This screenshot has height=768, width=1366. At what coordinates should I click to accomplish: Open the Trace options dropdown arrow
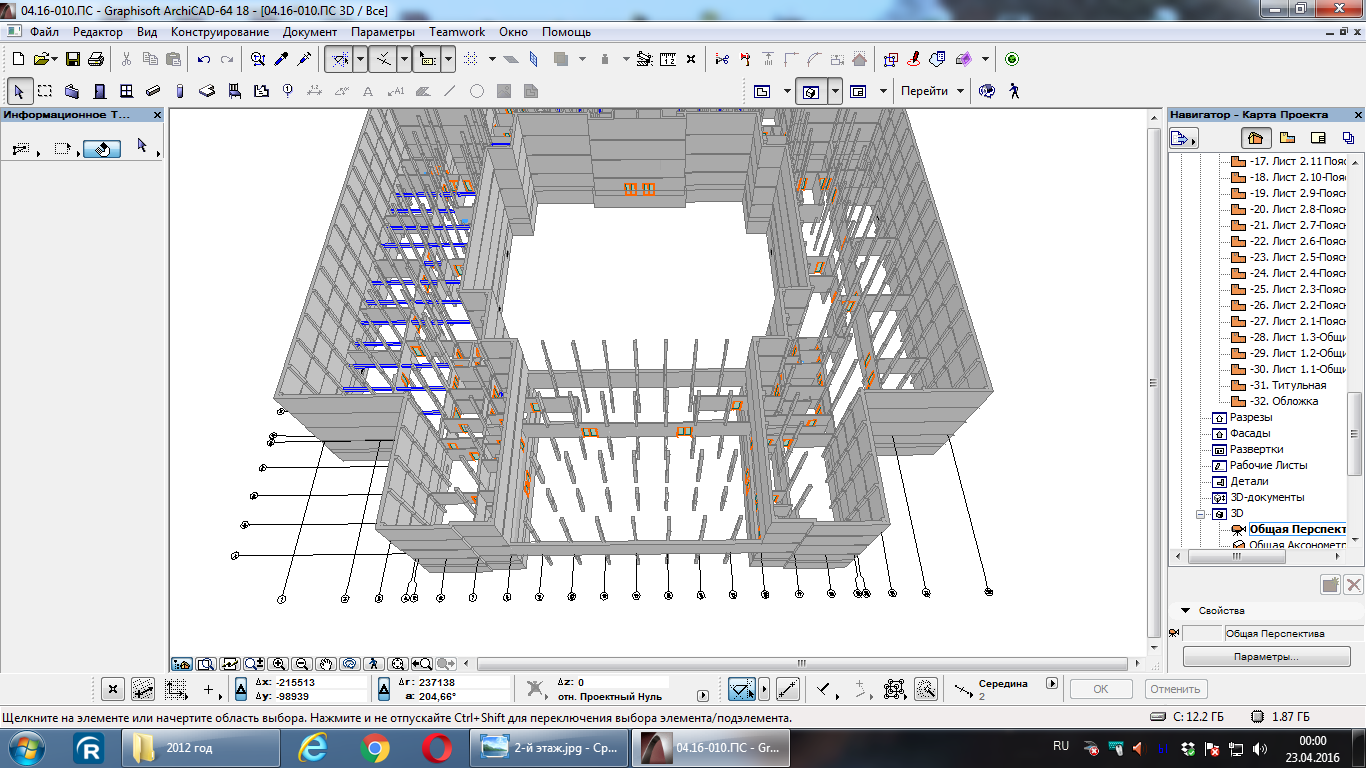[449, 59]
